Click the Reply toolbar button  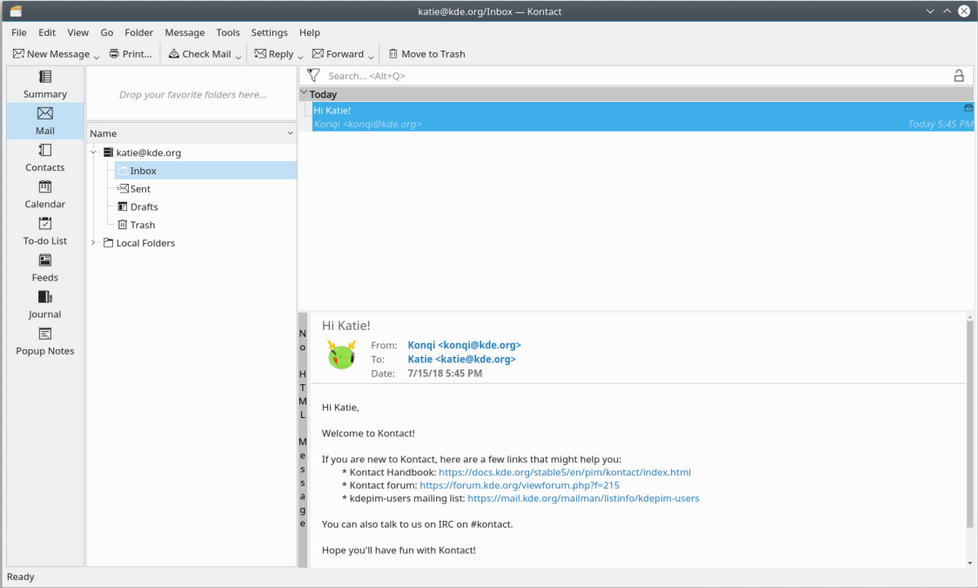coord(274,54)
